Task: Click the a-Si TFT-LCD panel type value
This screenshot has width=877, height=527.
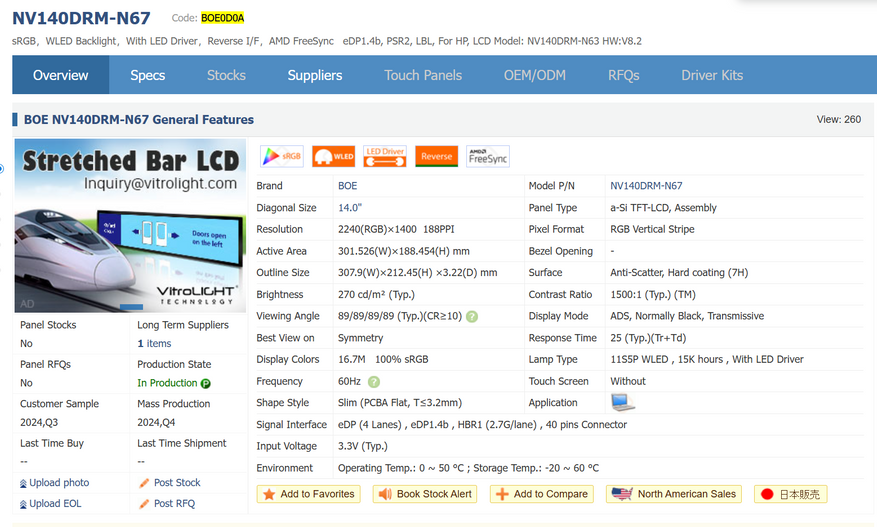Action: coord(663,208)
